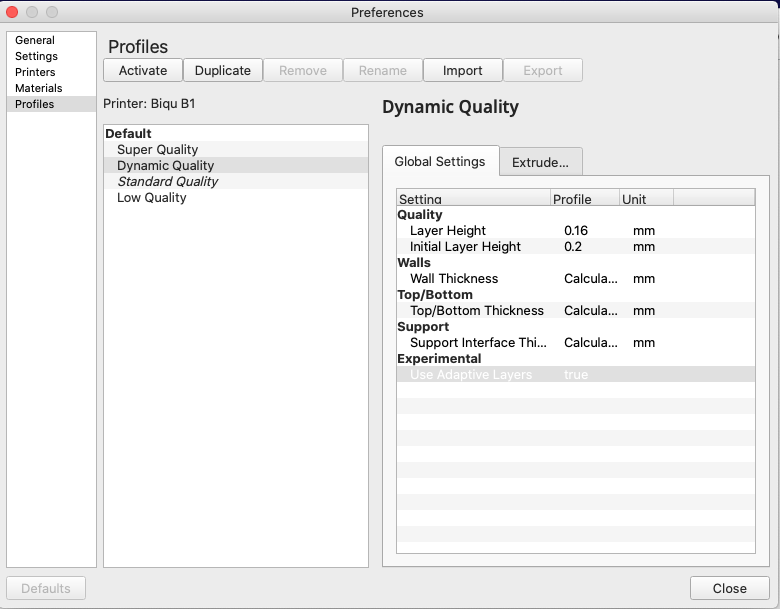Click the Top/Bottom category heading
780x609 pixels.
coord(435,295)
